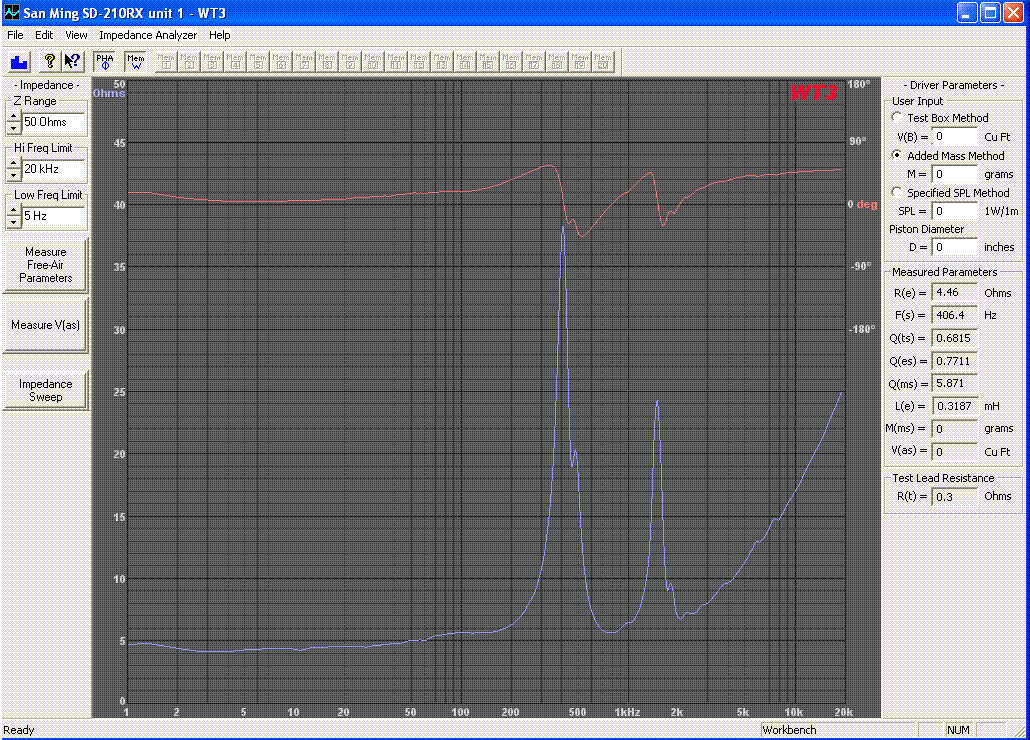Image resolution: width=1030 pixels, height=740 pixels.
Task: Decrease the Hi Freq Limit down arrow
Action: point(14,175)
